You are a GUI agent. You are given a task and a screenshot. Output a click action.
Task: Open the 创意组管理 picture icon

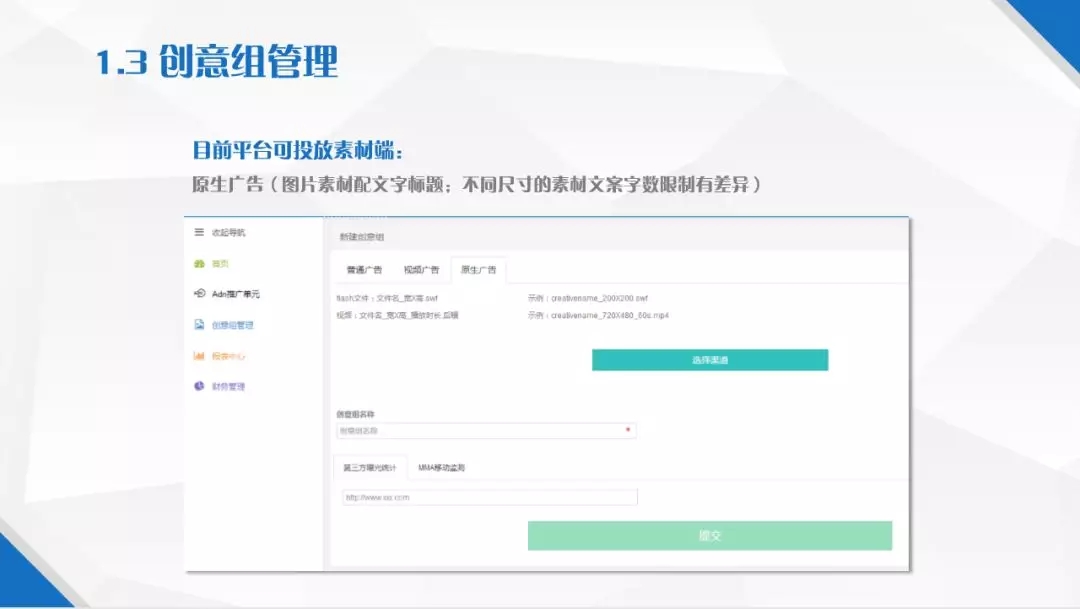(x=199, y=326)
